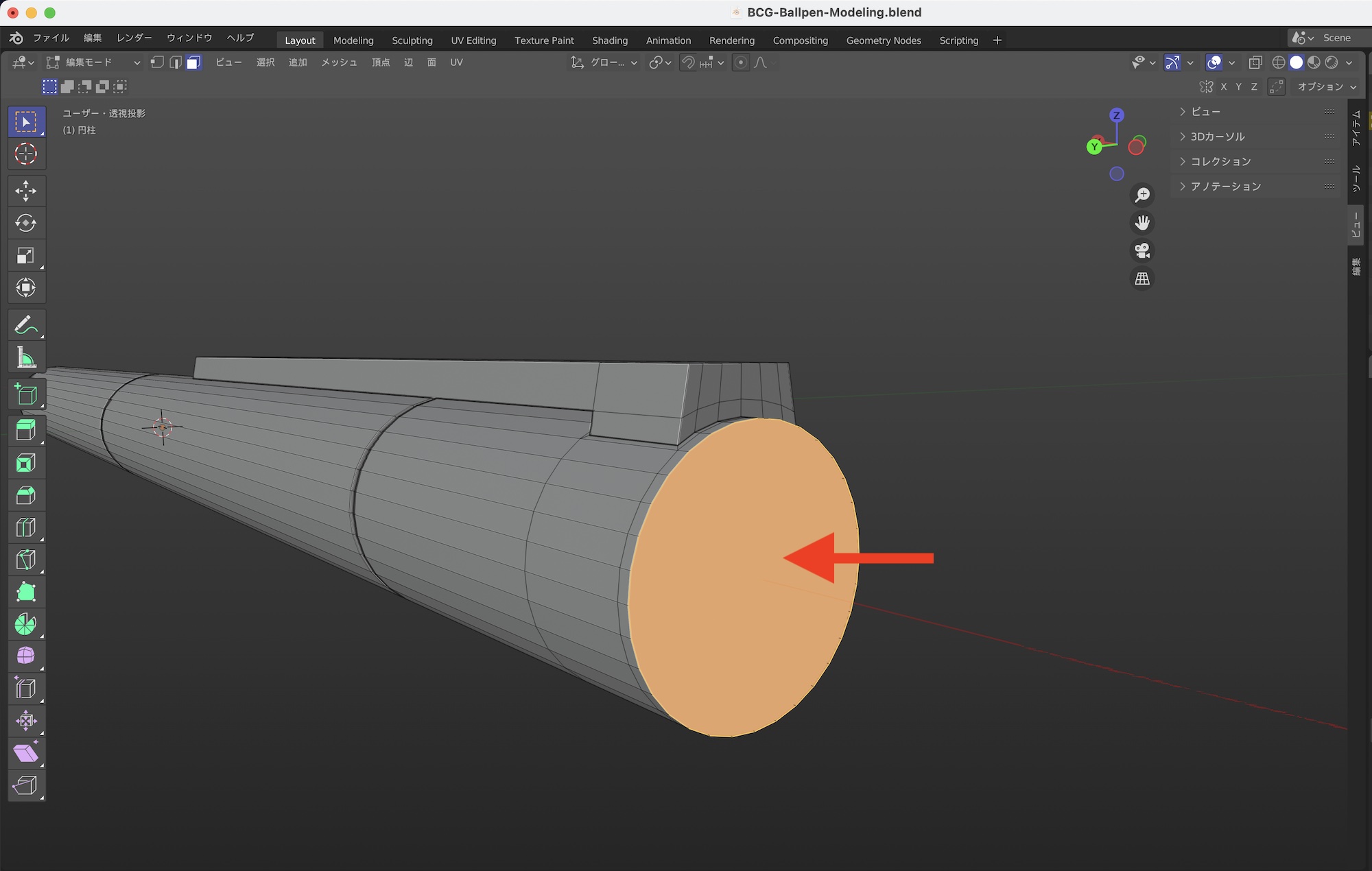Switch to vertex select mode

(157, 62)
